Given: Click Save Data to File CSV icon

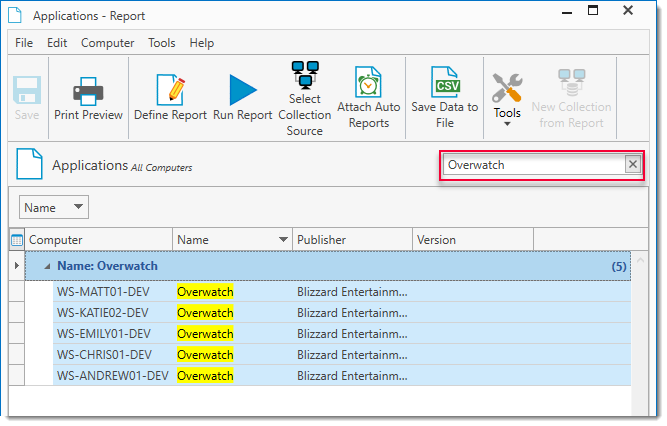Looking at the screenshot, I should pos(445,82).
